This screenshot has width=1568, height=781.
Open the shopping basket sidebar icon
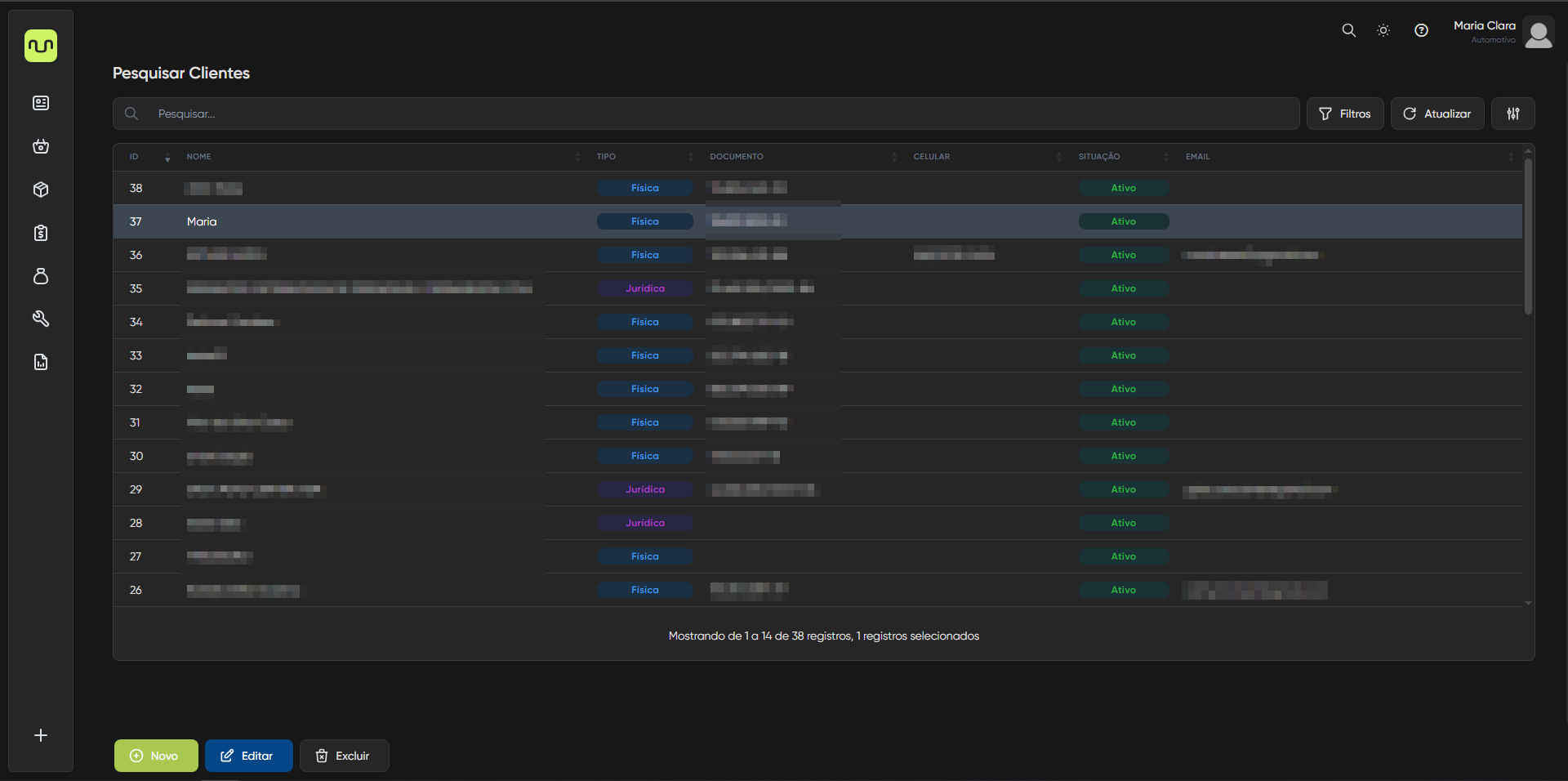(x=41, y=146)
